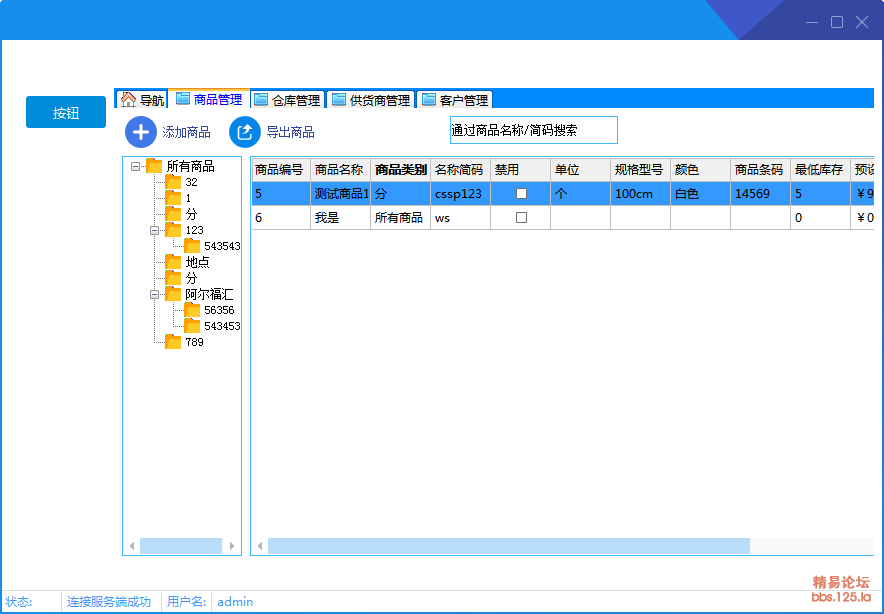
Task: Select the 789 category in tree
Action: [x=195, y=342]
